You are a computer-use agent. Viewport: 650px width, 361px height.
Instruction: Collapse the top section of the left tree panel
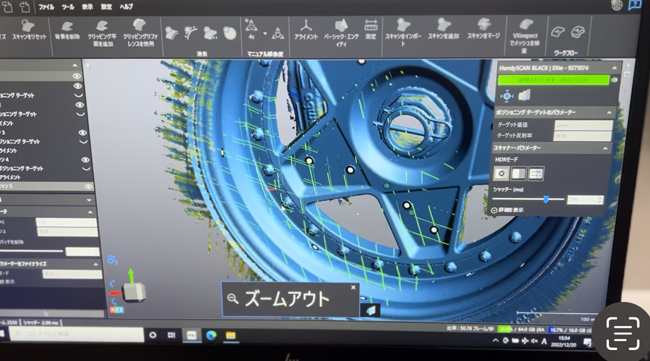click(x=75, y=65)
